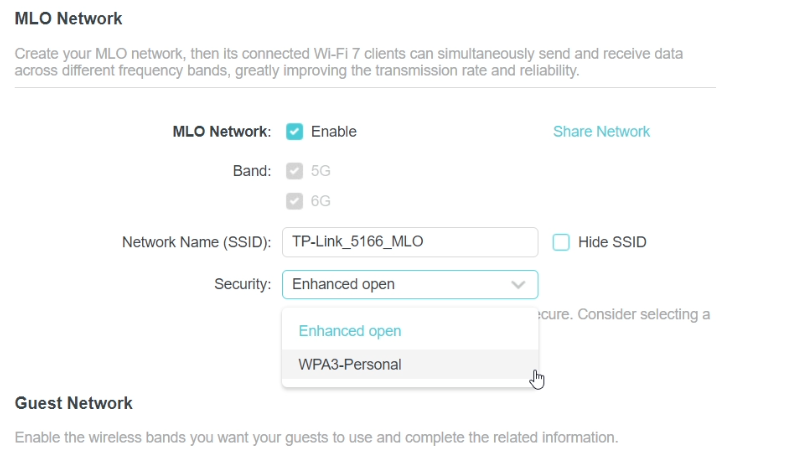Click Security box showing Enhanced open

point(410,285)
